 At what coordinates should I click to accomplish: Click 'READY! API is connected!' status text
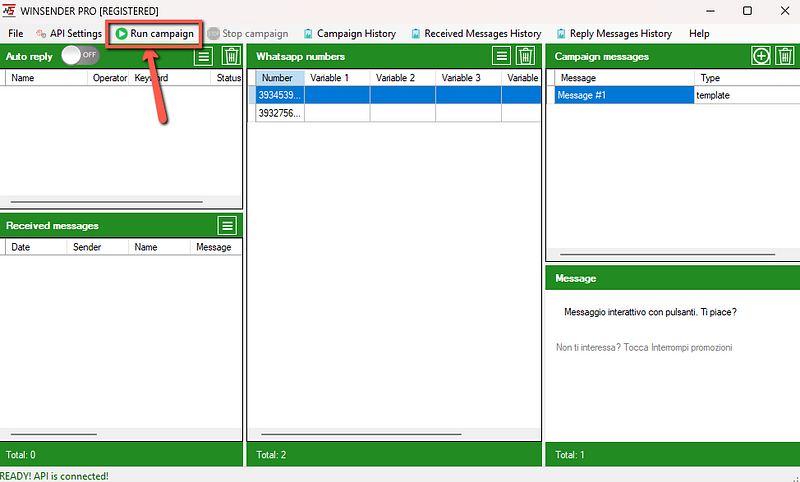point(54,476)
